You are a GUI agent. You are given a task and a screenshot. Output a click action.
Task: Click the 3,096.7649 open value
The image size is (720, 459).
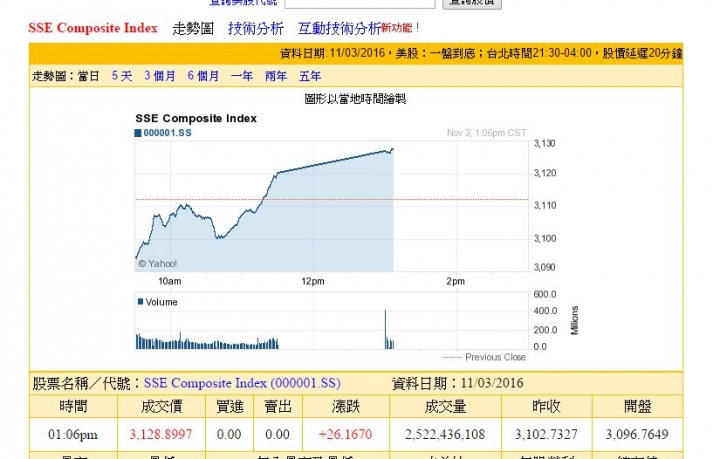637,434
